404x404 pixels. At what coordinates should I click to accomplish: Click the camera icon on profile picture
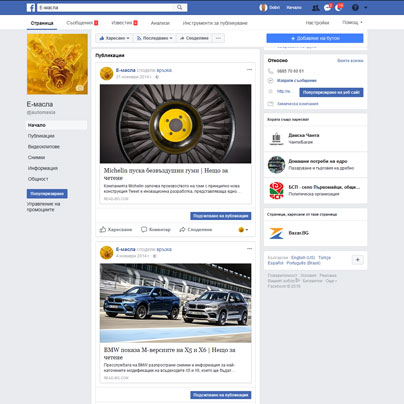(x=80, y=88)
